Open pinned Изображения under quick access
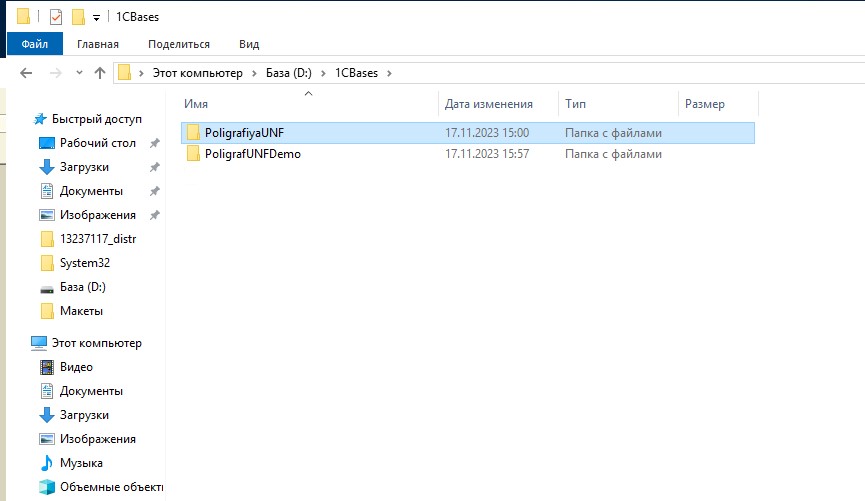 point(98,215)
